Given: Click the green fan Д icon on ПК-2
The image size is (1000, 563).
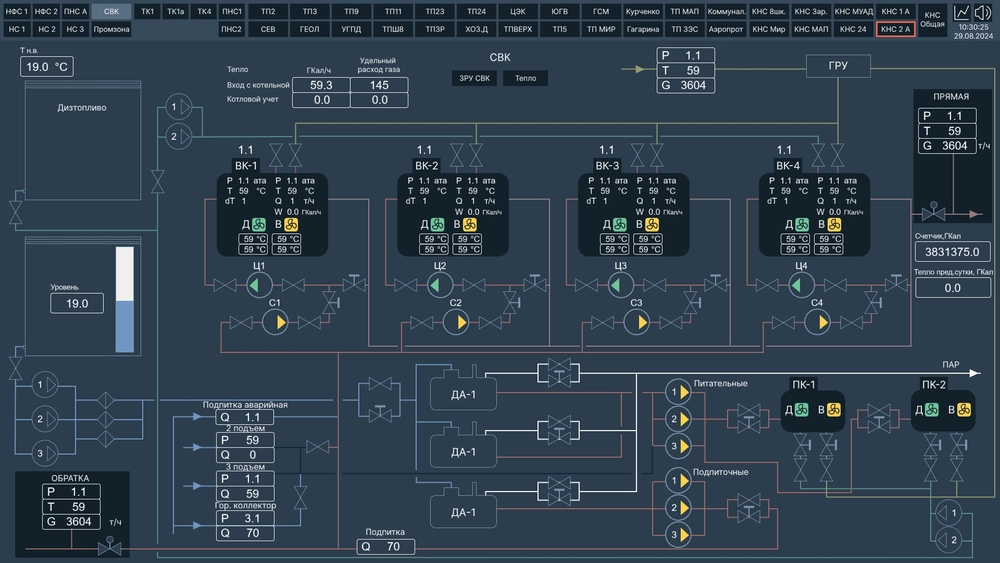Looking at the screenshot, I should tap(932, 410).
